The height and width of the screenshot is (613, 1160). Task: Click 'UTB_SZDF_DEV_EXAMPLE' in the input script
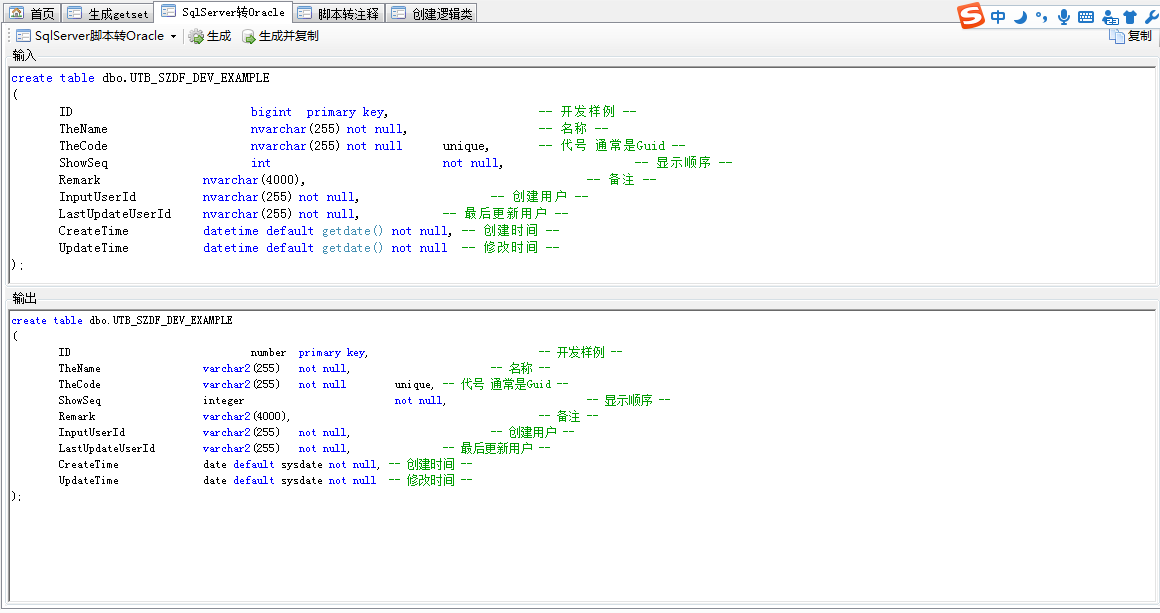pyautogui.click(x=200, y=78)
